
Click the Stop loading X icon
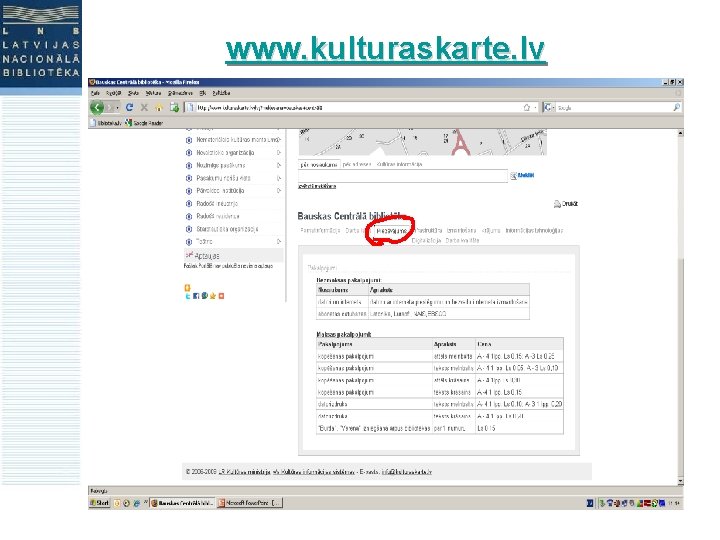point(144,107)
